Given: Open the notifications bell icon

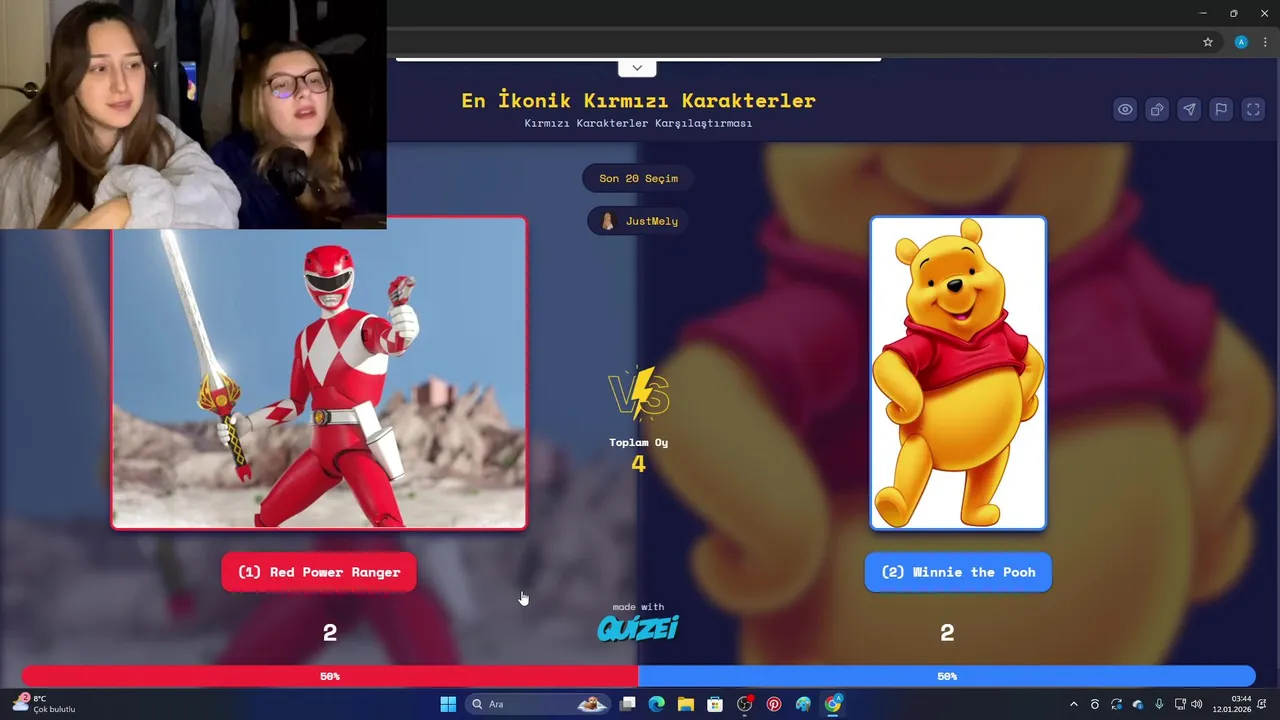Looking at the screenshot, I should [x=1263, y=704].
